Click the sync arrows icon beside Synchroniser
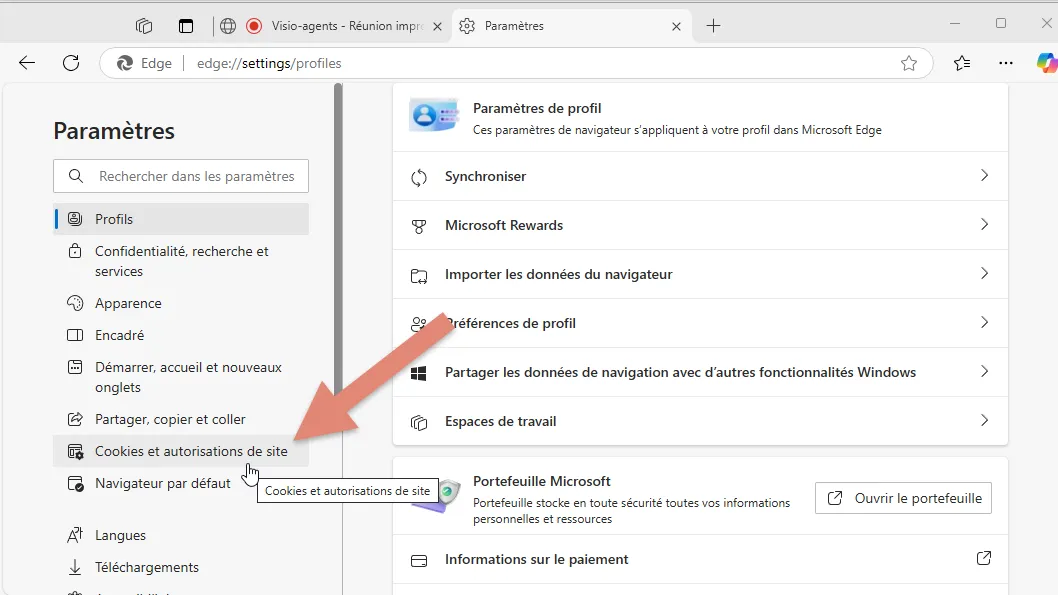Screen dimensions: 1058x595 tap(419, 177)
